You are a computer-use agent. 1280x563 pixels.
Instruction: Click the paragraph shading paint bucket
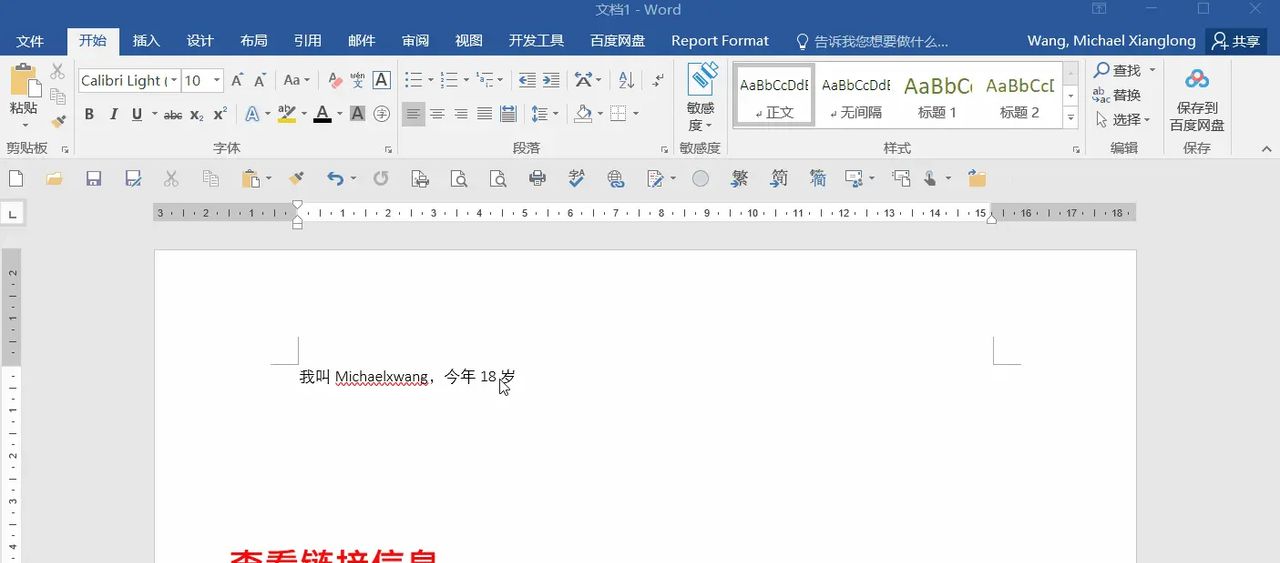584,114
